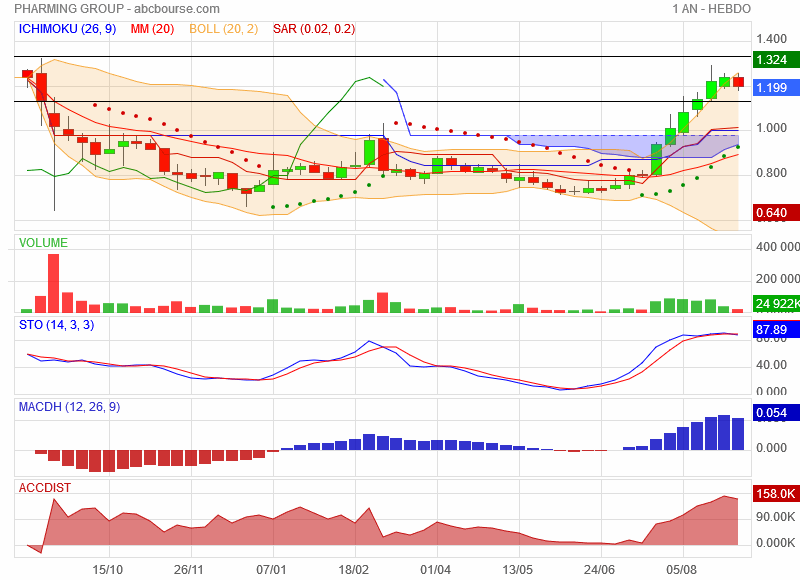Click the 01/04 date on the time axis
800x580 pixels.
(435, 569)
